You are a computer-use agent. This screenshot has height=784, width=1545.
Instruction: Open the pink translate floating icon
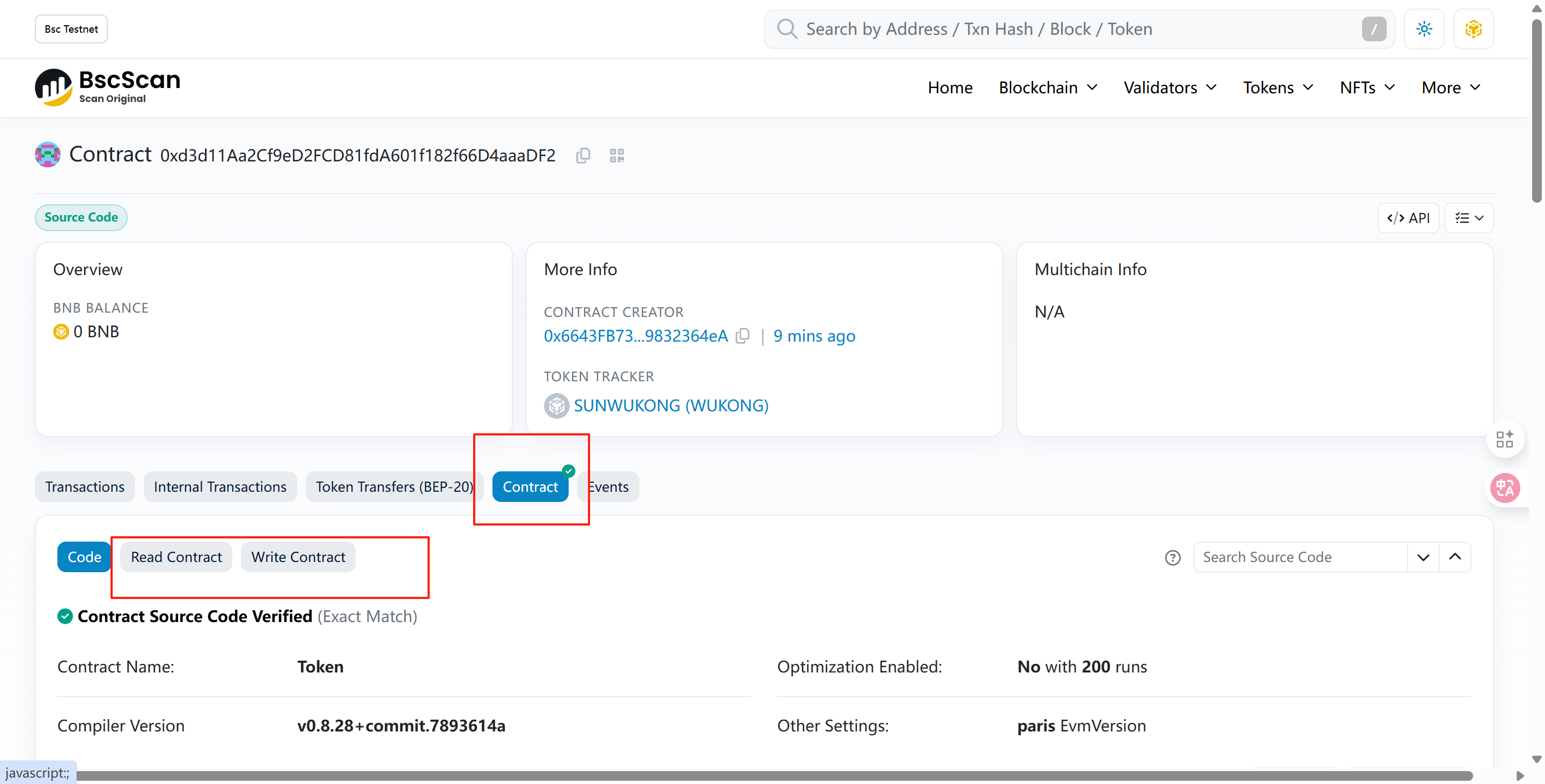coord(1505,488)
